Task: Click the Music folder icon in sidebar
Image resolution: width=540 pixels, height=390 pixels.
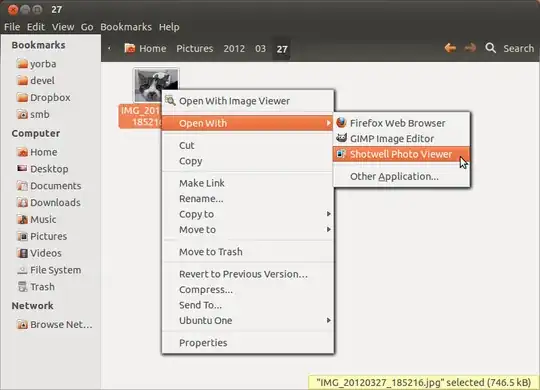Action: [22, 219]
